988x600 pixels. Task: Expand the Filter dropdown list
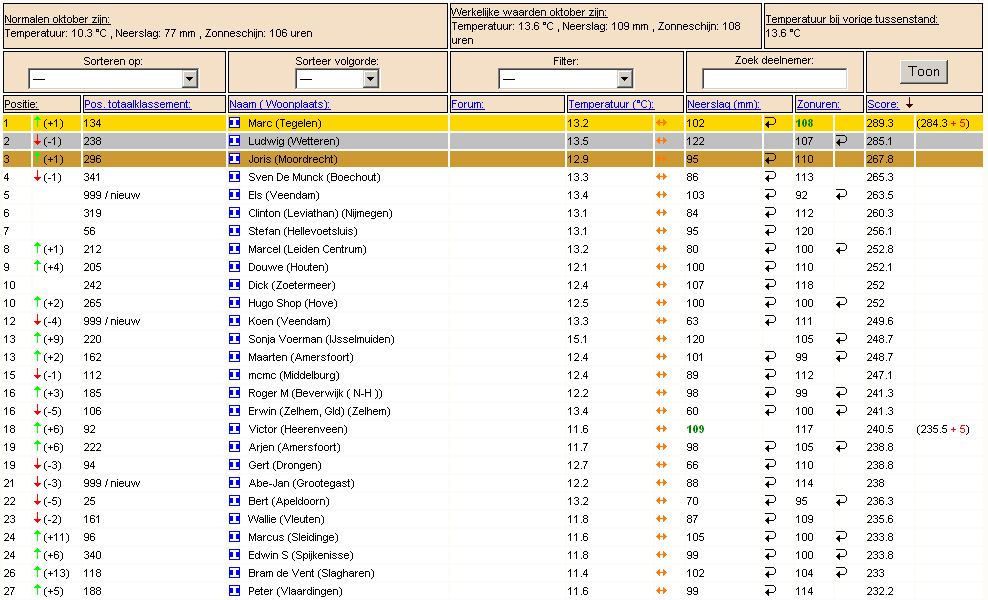pos(565,79)
